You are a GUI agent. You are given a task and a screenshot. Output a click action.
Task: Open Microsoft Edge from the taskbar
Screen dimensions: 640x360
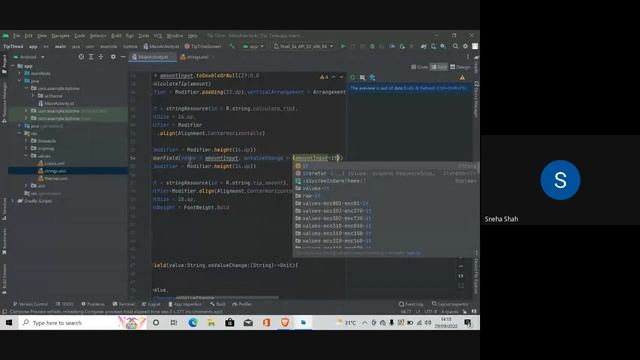pyautogui.click(x=193, y=322)
